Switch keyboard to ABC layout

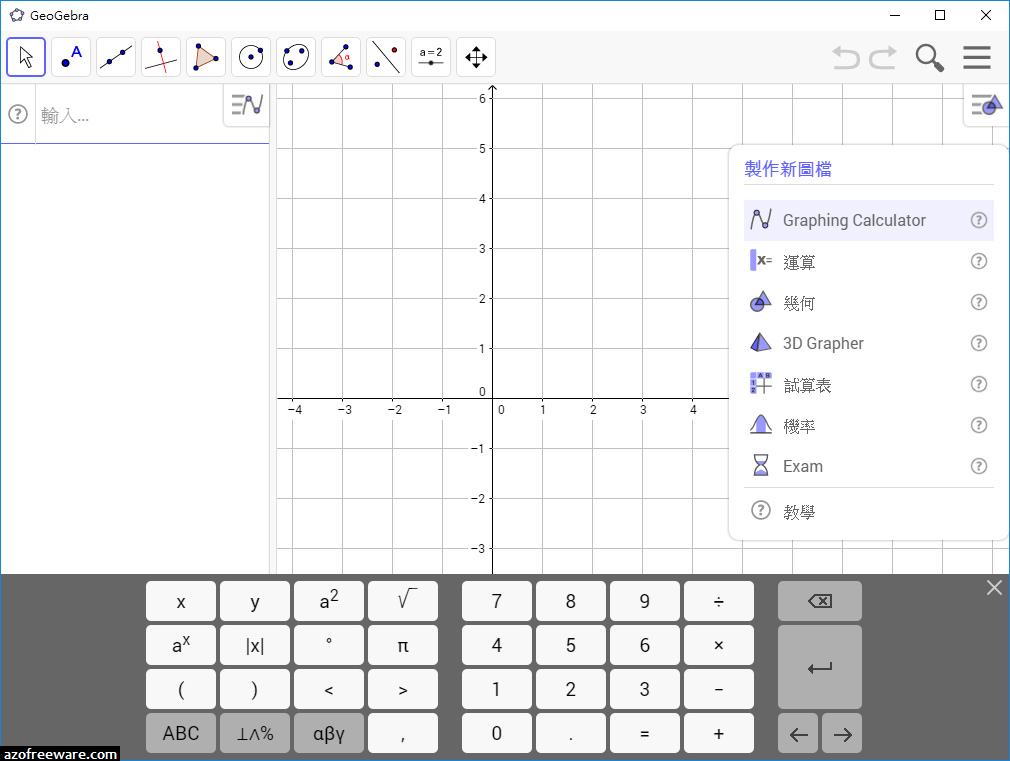coord(181,733)
